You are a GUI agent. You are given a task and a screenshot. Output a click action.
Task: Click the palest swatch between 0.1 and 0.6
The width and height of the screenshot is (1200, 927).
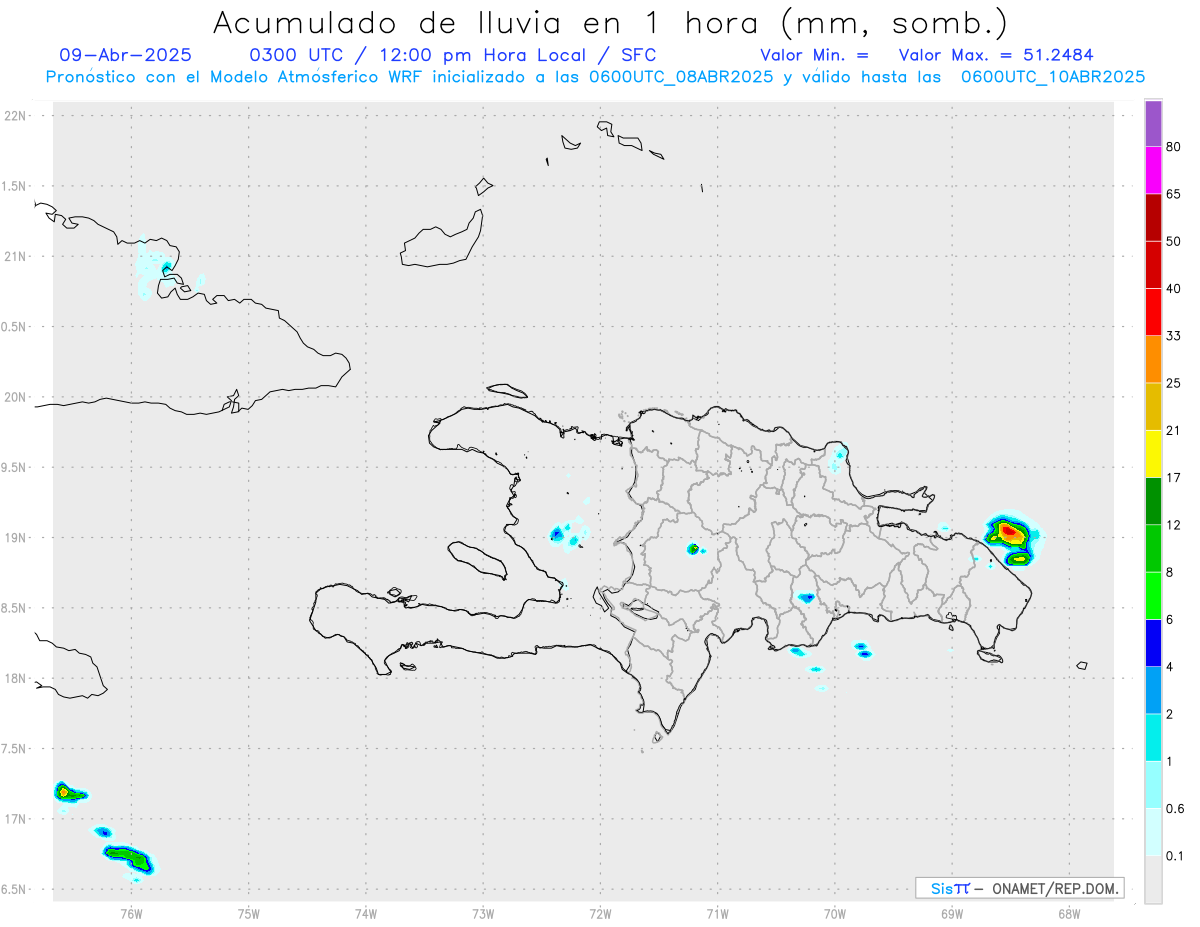[x=1153, y=830]
